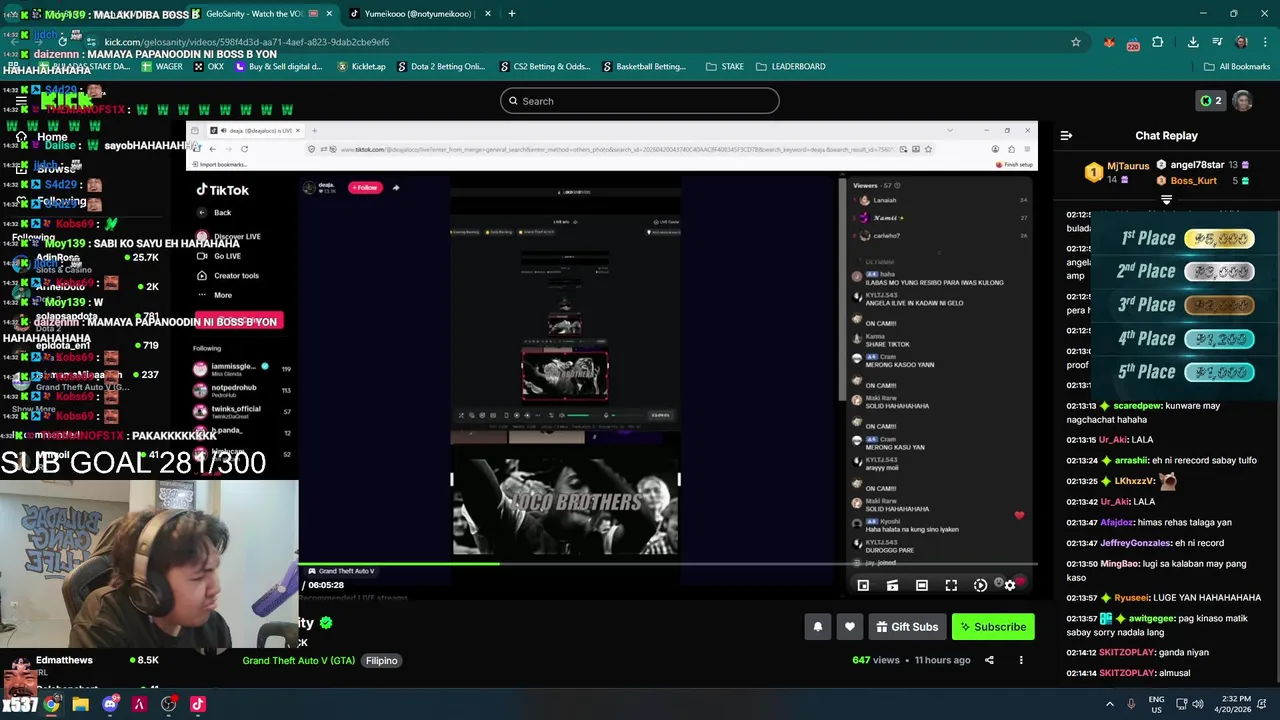Open the playback speed control in player

click(980, 586)
